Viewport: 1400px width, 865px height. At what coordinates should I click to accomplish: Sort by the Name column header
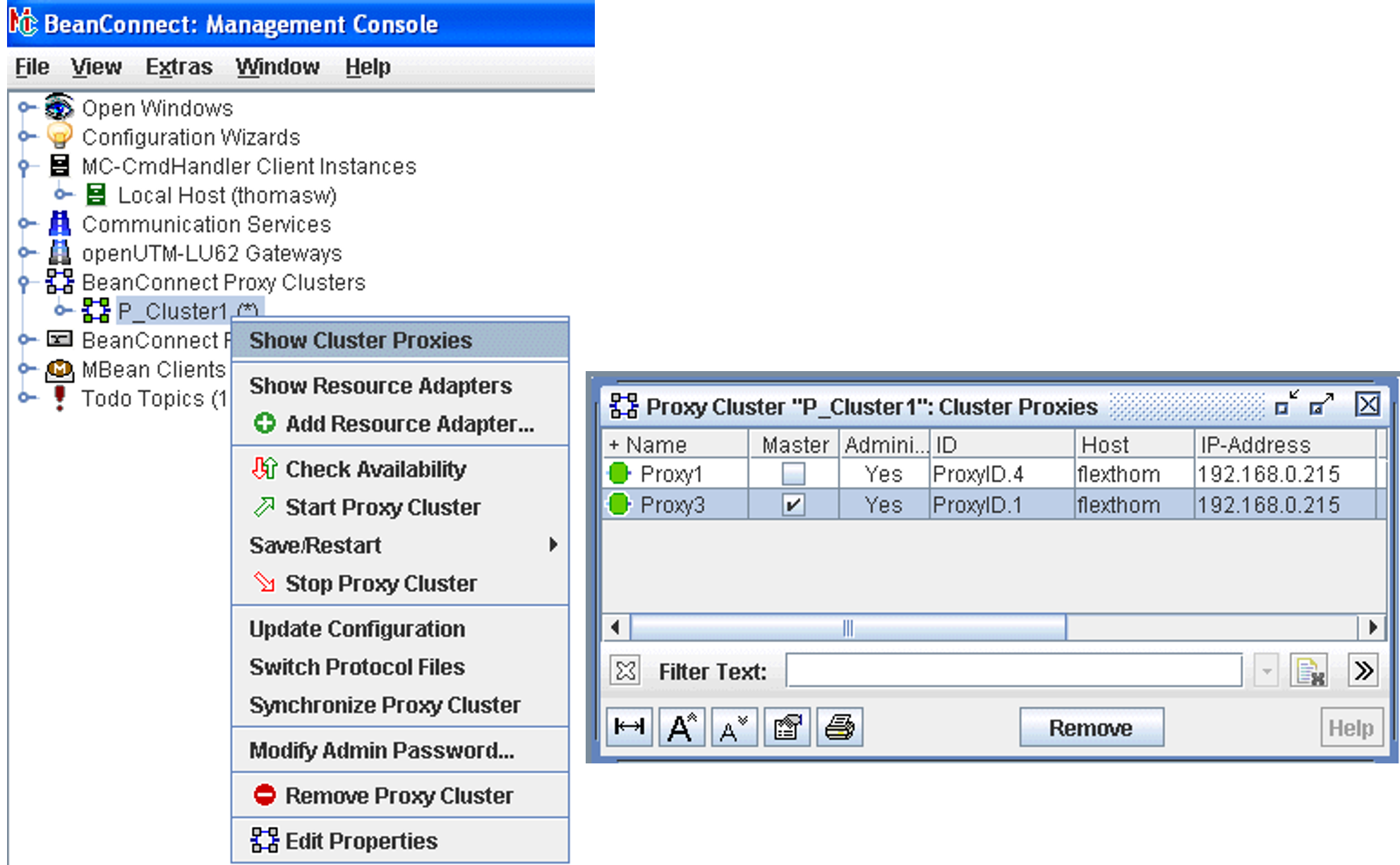click(675, 444)
